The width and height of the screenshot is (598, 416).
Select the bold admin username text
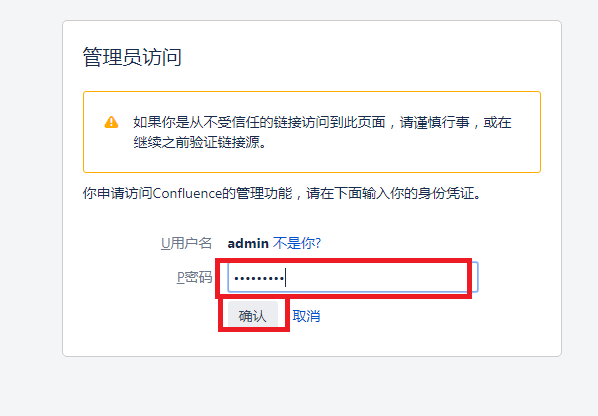coord(248,243)
